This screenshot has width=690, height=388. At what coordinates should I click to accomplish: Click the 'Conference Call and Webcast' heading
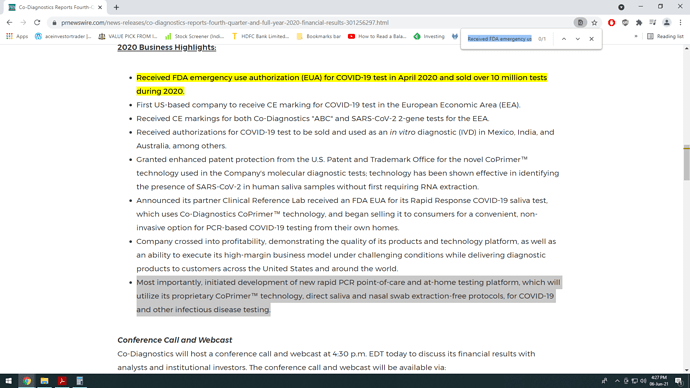(x=174, y=340)
